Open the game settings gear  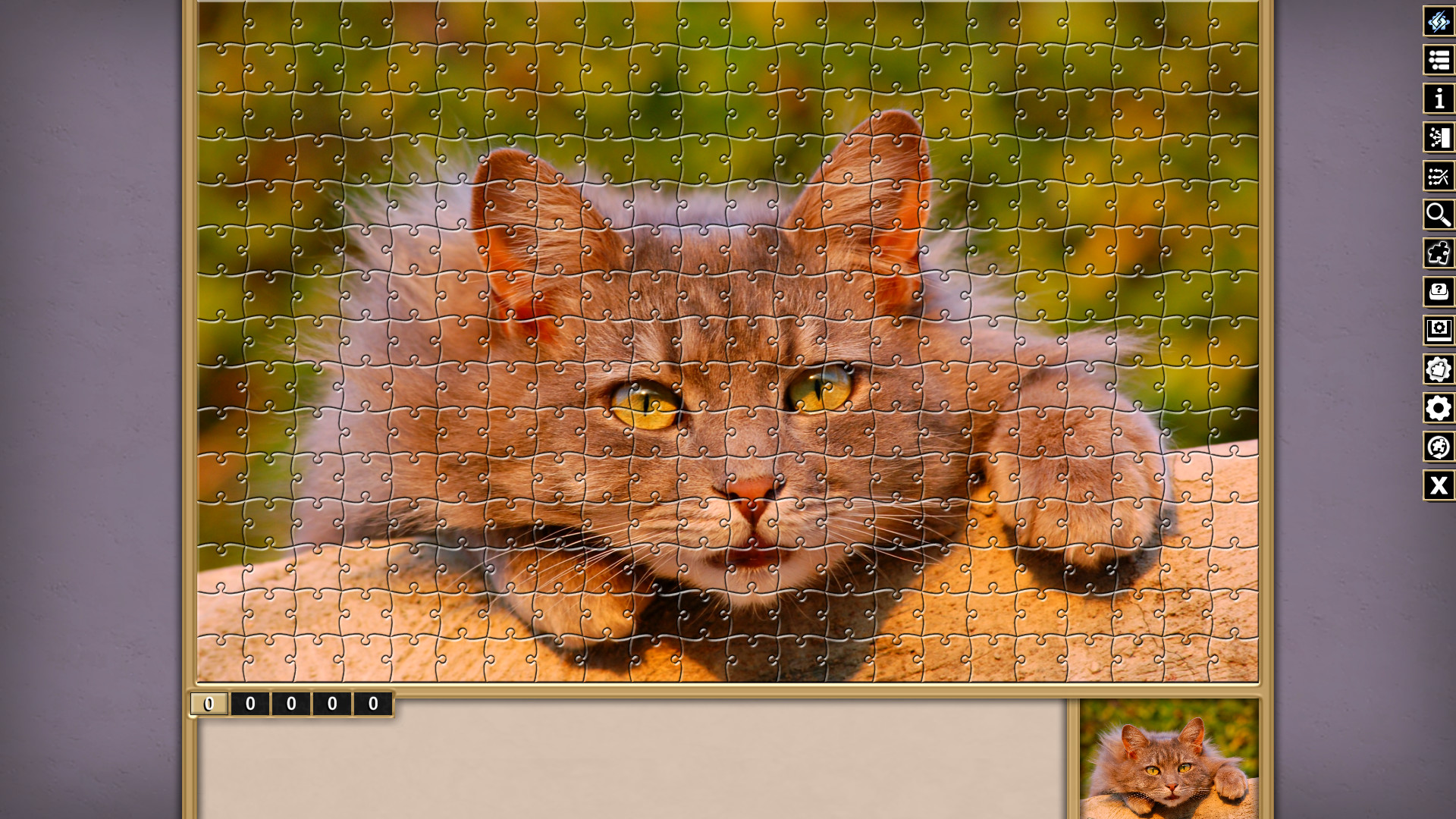point(1438,409)
